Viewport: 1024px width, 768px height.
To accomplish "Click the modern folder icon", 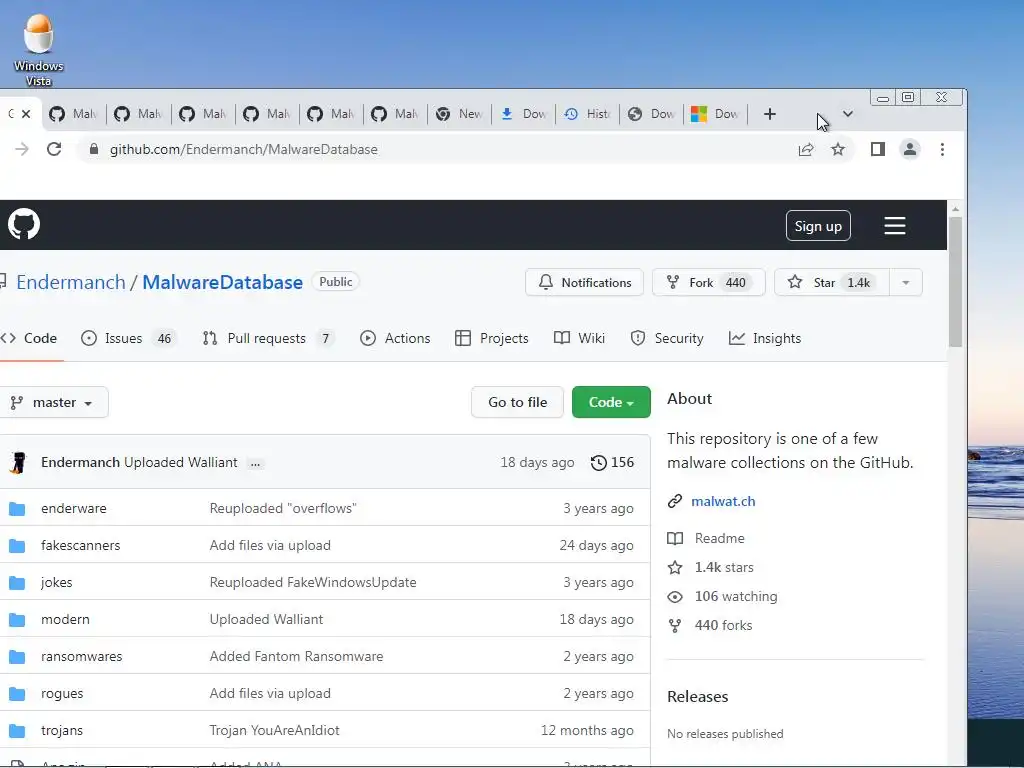I will [17, 620].
